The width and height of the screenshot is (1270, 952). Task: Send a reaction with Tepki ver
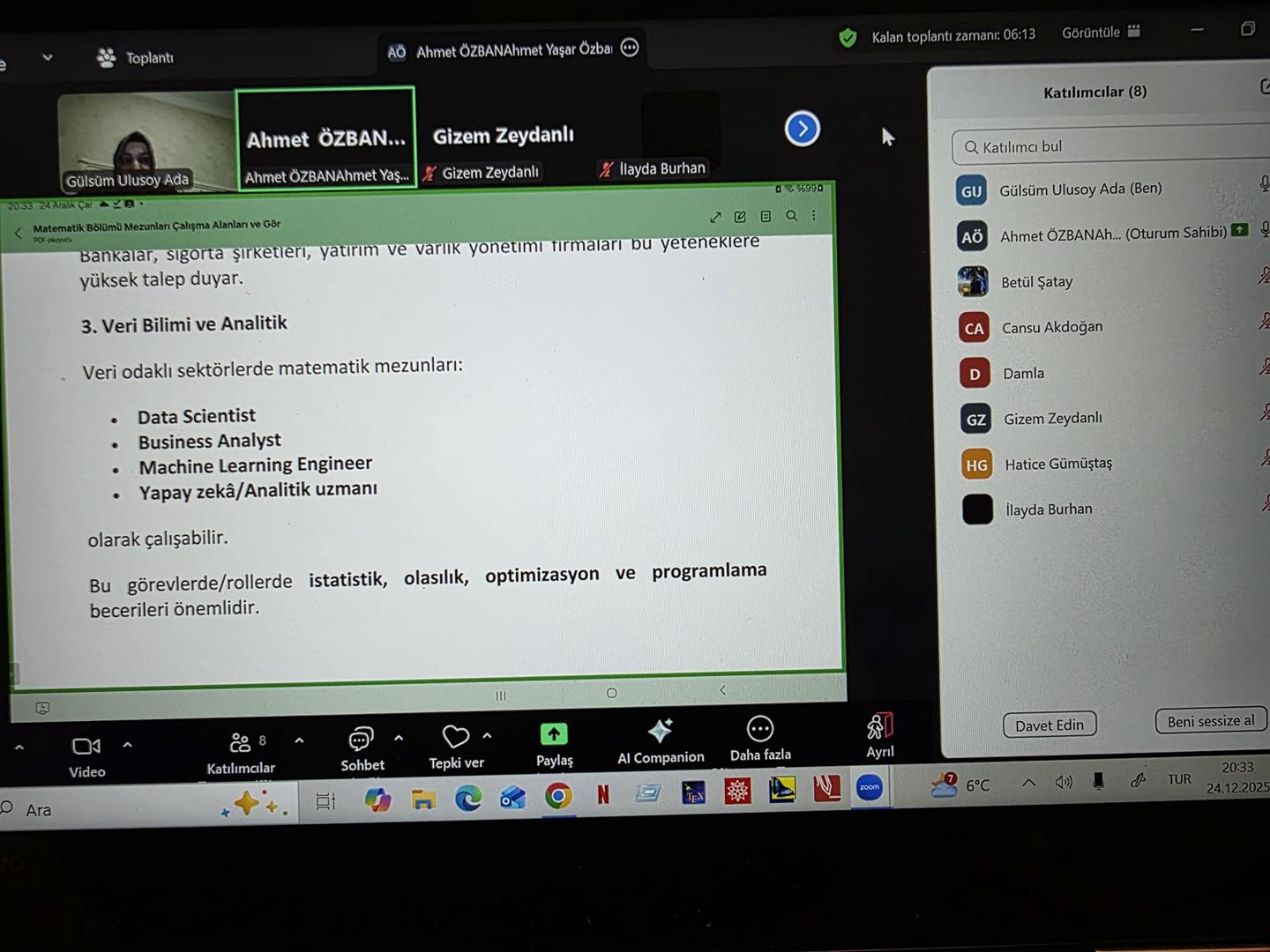tap(456, 737)
